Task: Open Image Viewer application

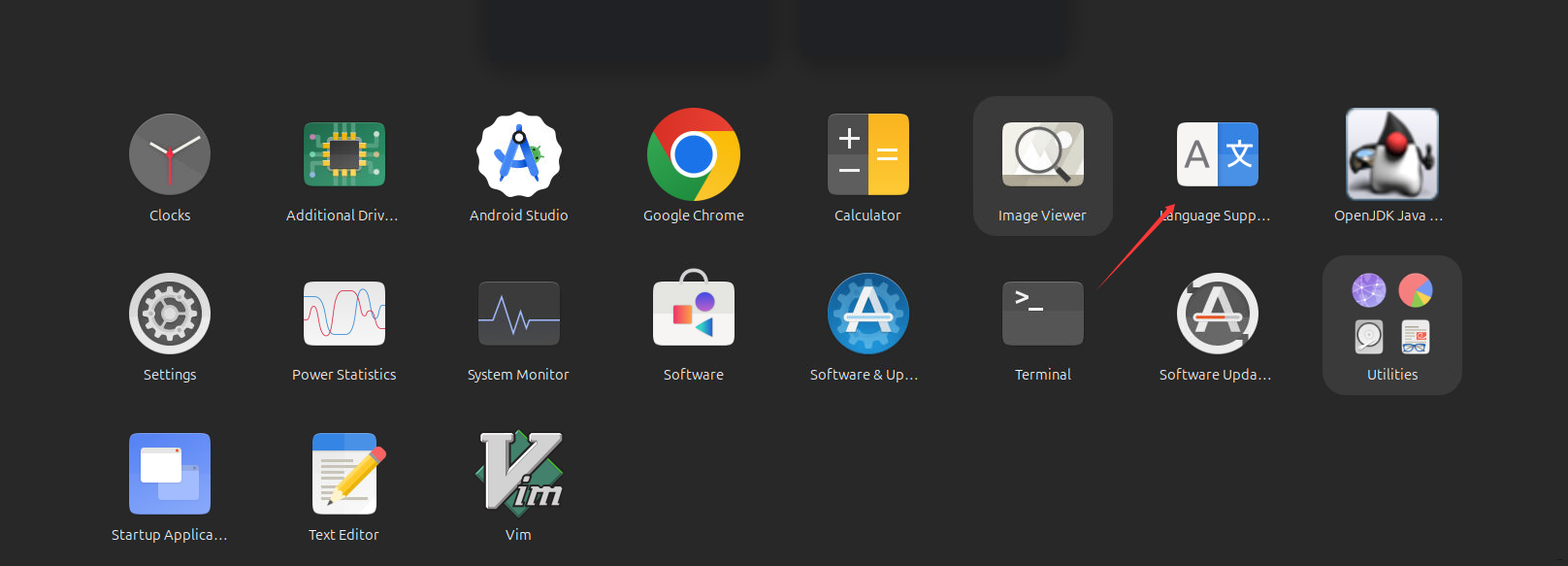Action: tap(1042, 155)
